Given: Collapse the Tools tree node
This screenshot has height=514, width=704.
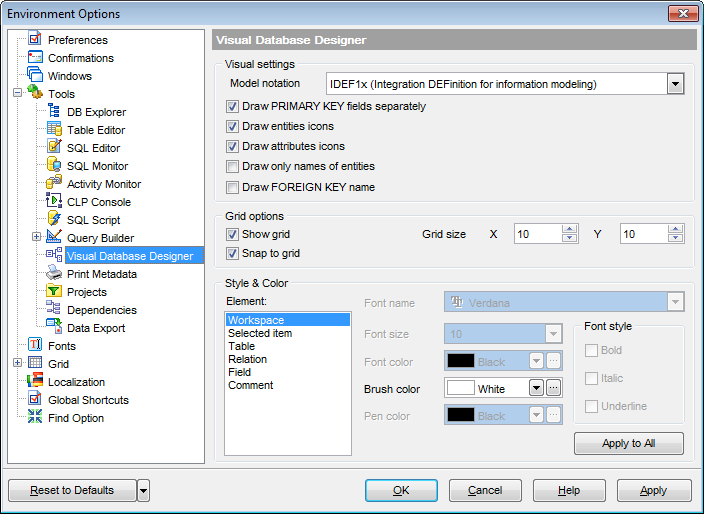Looking at the screenshot, I should point(18,93).
